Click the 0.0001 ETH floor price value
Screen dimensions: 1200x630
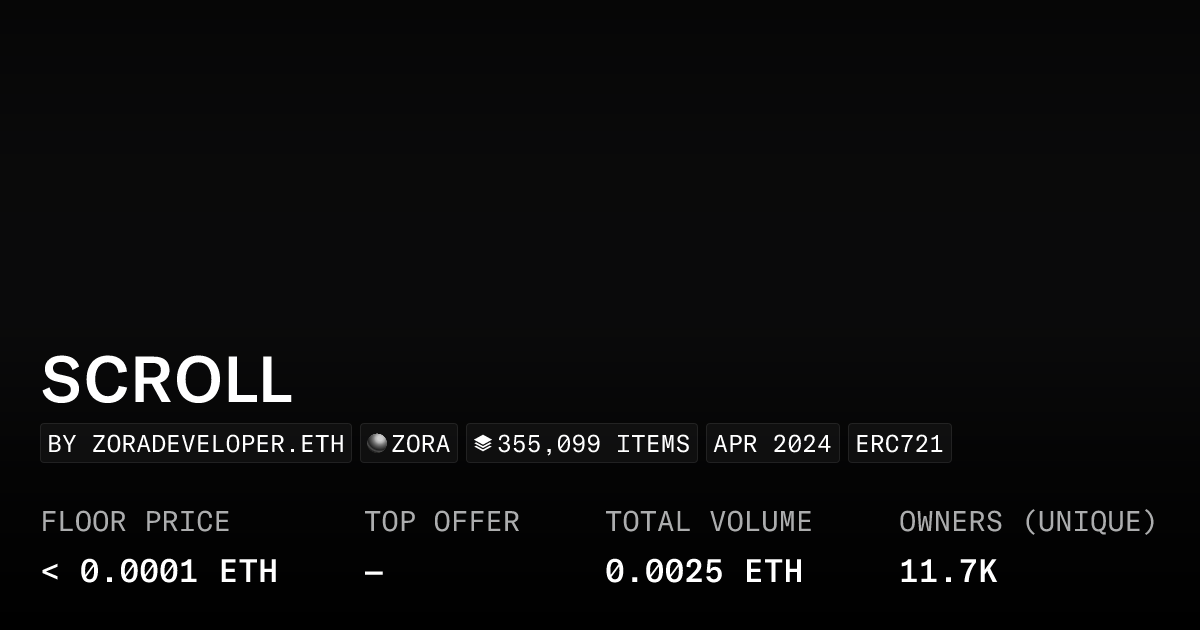click(x=178, y=572)
